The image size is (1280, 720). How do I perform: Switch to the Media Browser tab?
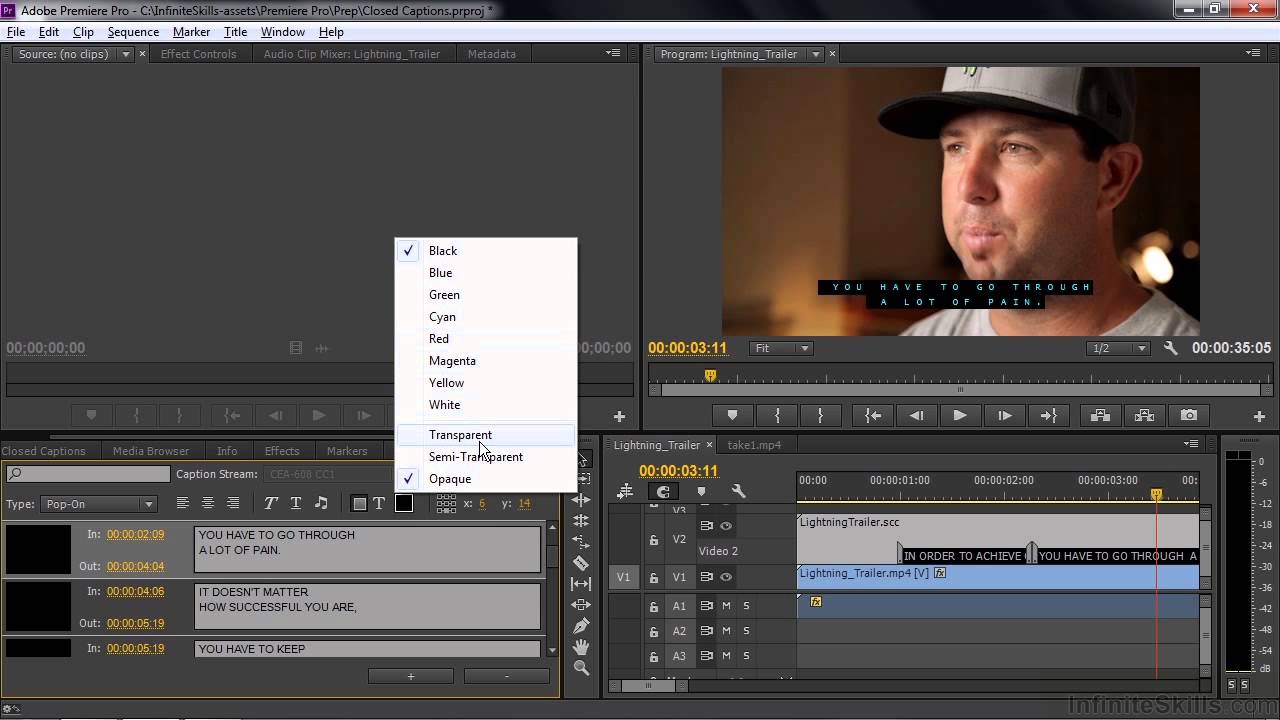tap(151, 451)
